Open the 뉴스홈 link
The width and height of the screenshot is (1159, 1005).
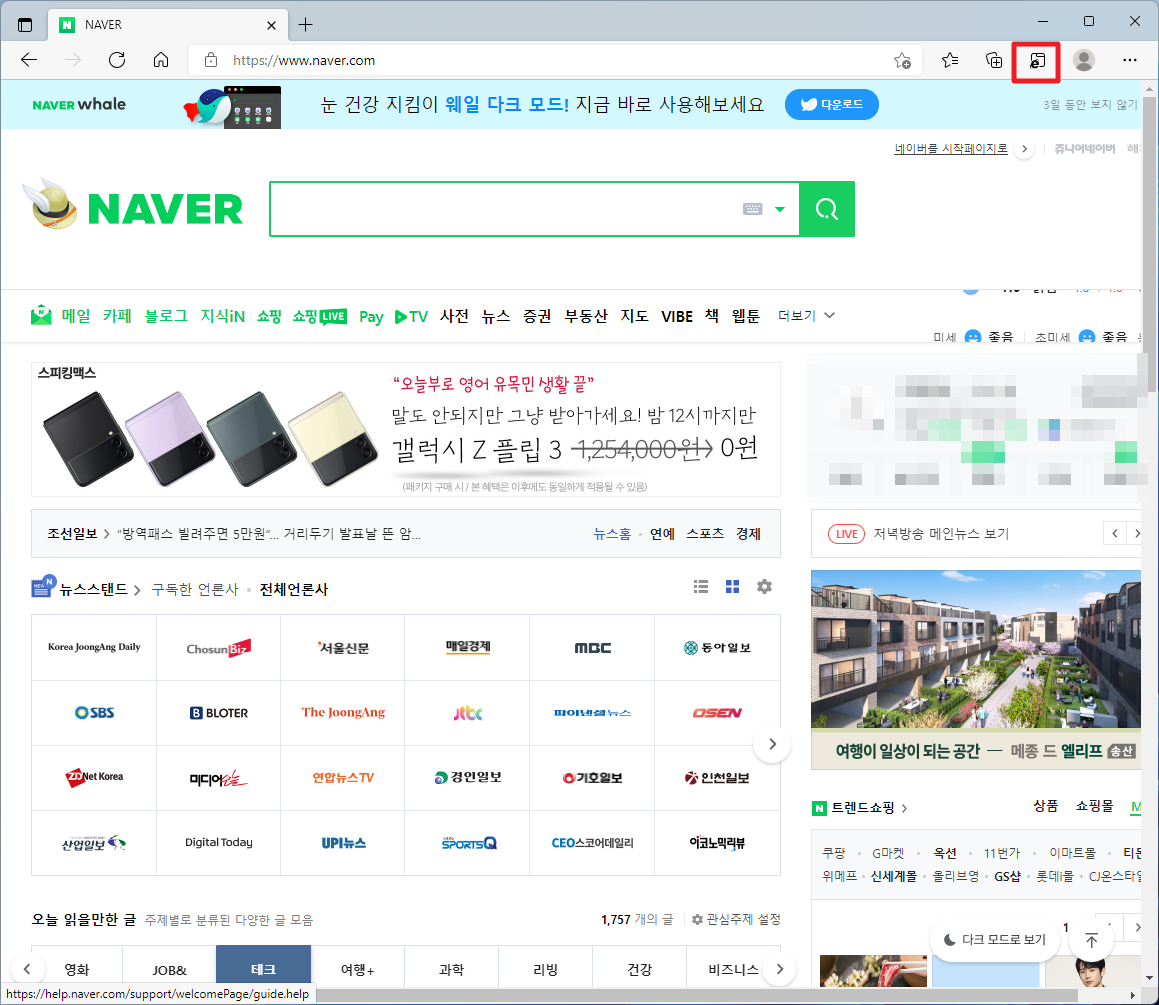click(x=612, y=534)
